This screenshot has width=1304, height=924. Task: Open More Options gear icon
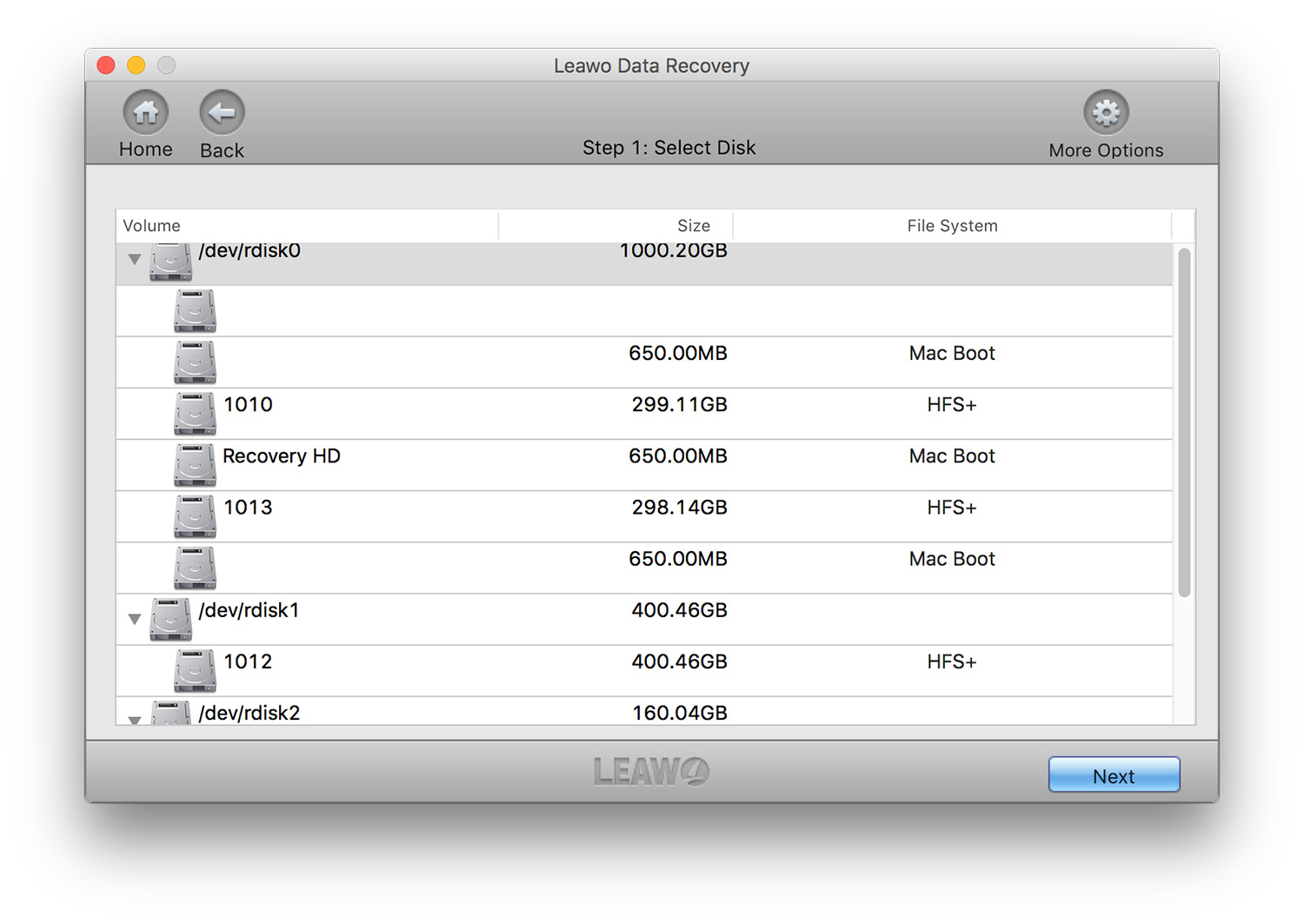point(1106,113)
